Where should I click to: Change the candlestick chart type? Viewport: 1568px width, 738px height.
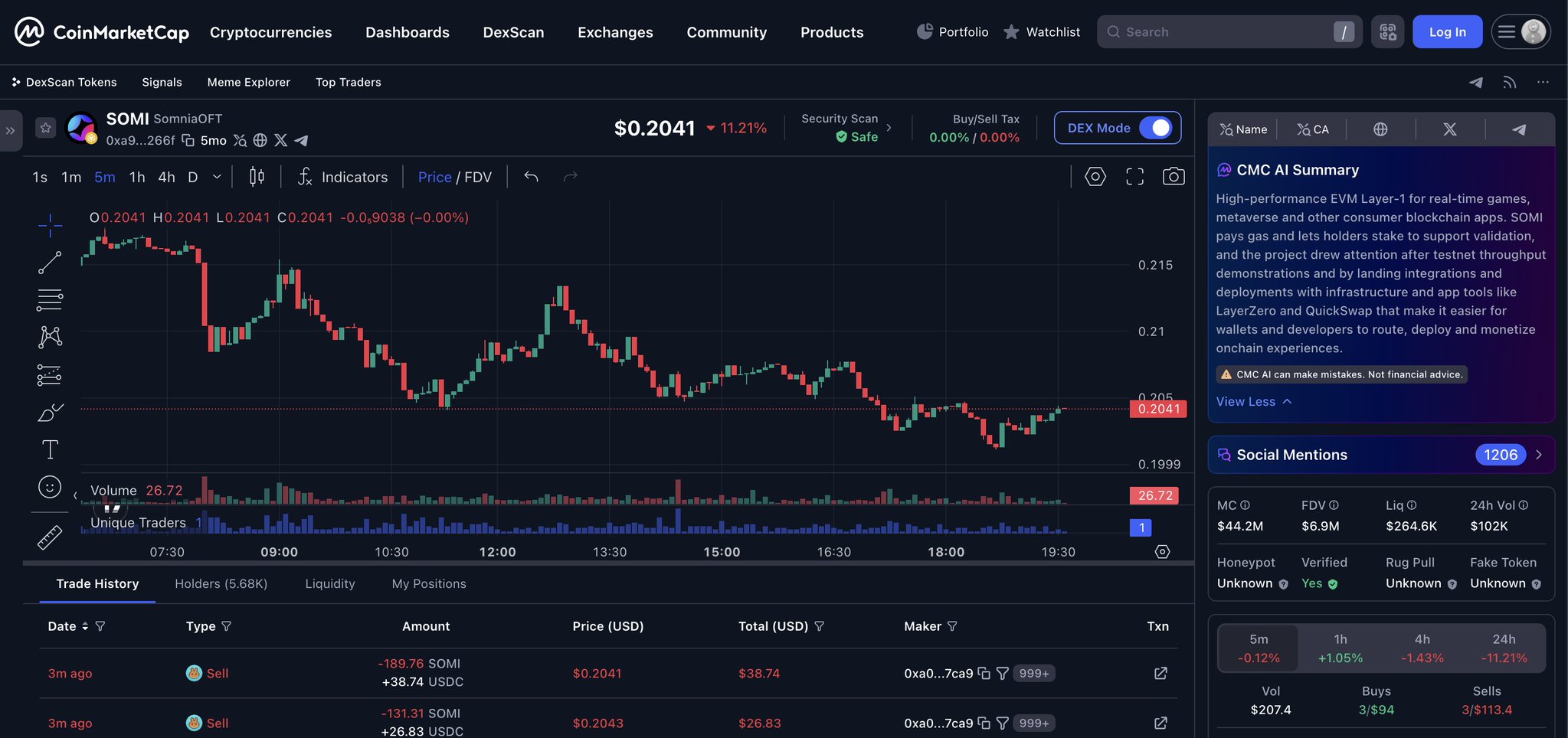(x=257, y=177)
